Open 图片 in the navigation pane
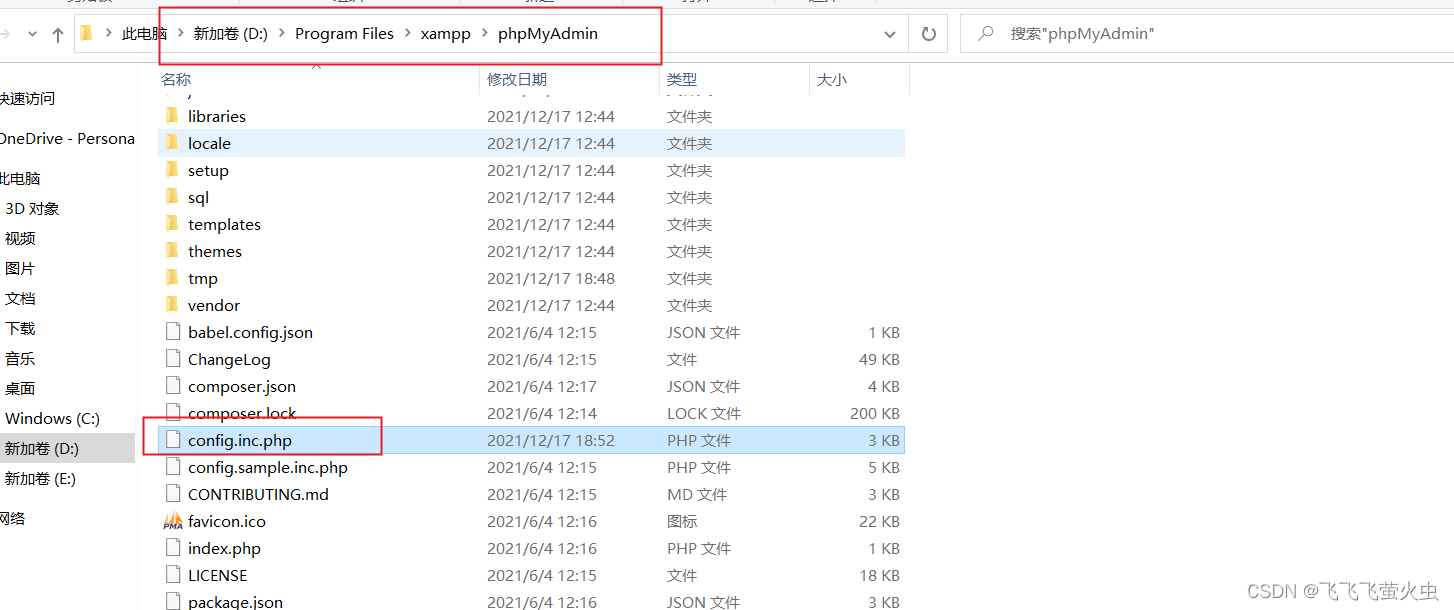Image resolution: width=1454 pixels, height=610 pixels. click(x=20, y=269)
